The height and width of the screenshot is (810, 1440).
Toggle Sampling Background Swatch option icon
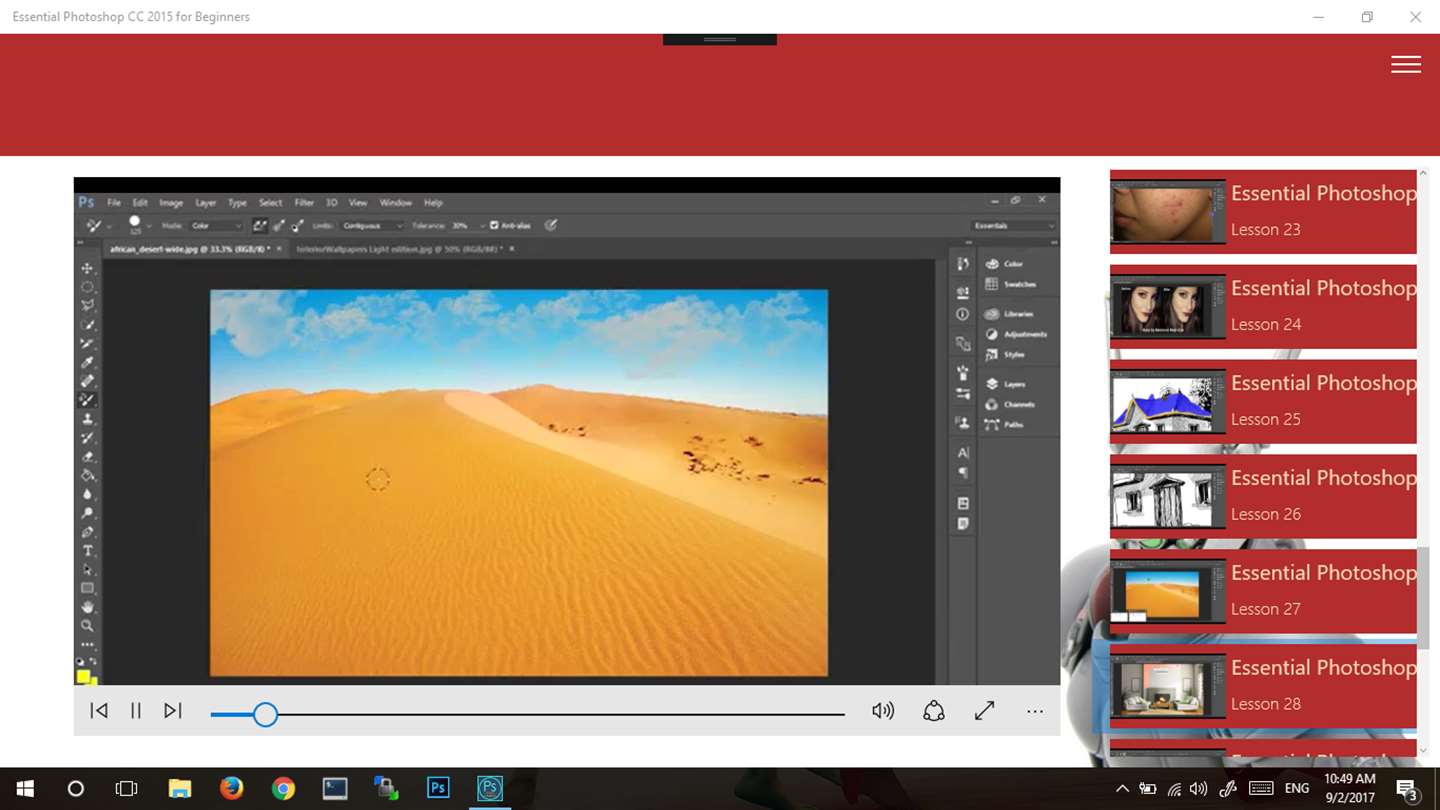[x=298, y=225]
